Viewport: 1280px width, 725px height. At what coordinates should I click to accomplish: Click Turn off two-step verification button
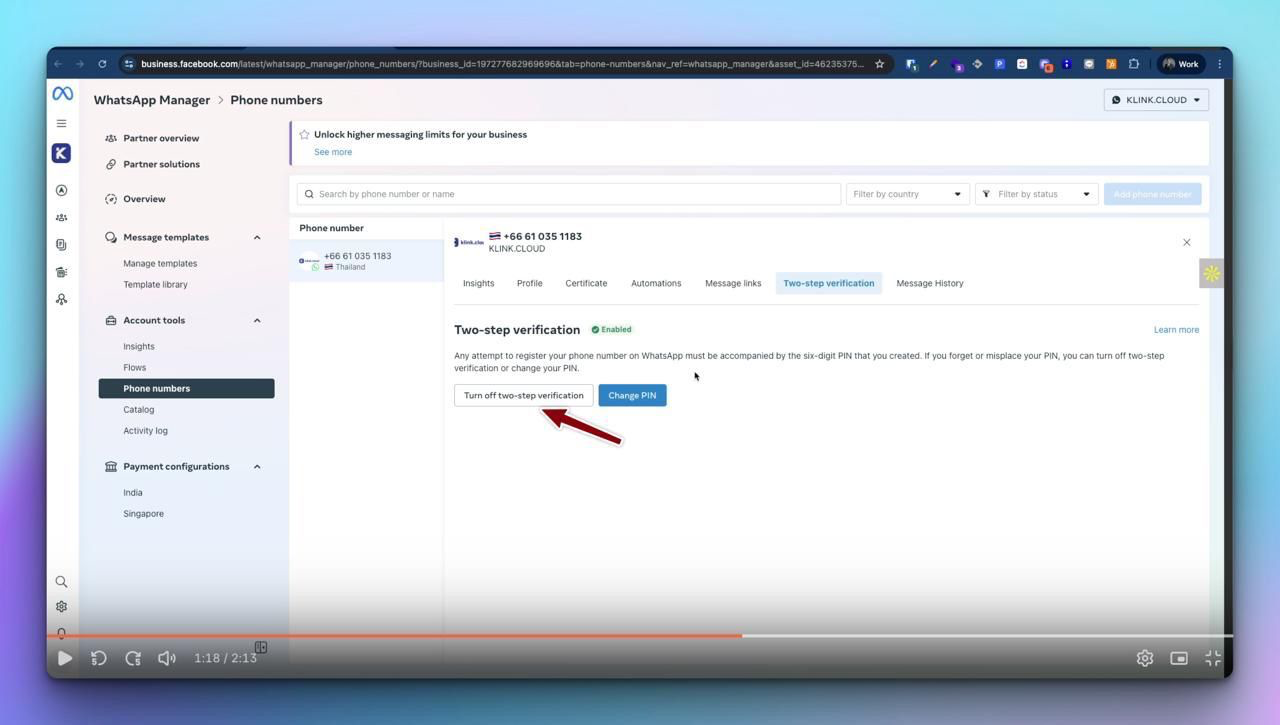523,396
